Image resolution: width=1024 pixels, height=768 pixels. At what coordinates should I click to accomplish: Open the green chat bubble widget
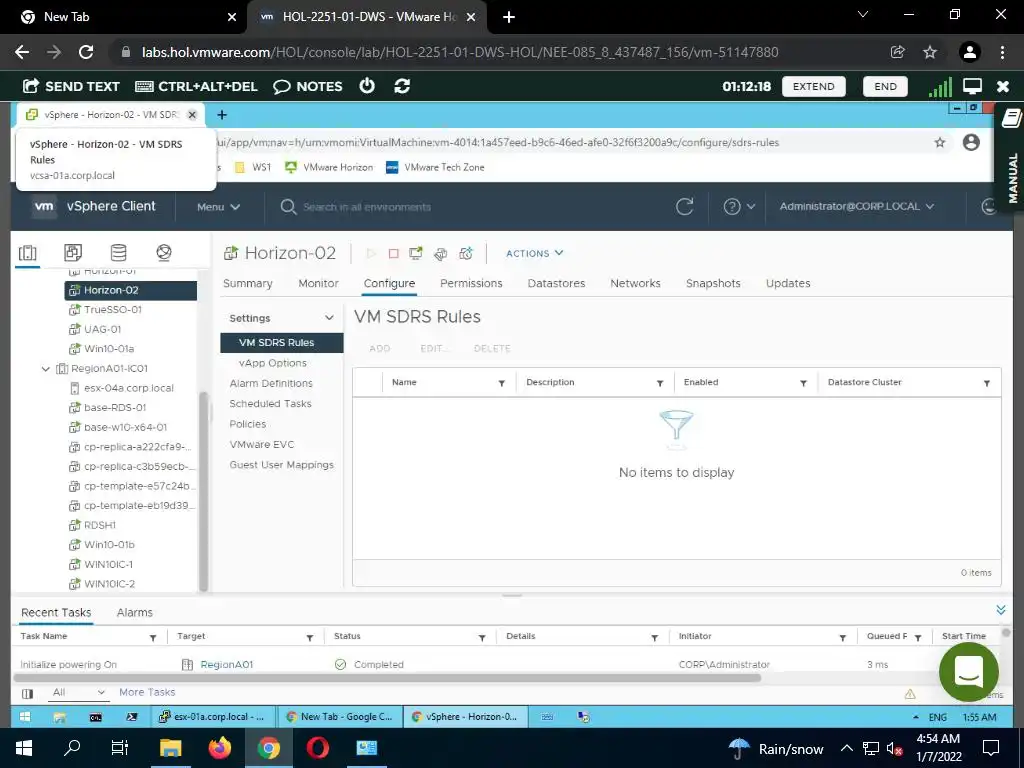coord(968,671)
